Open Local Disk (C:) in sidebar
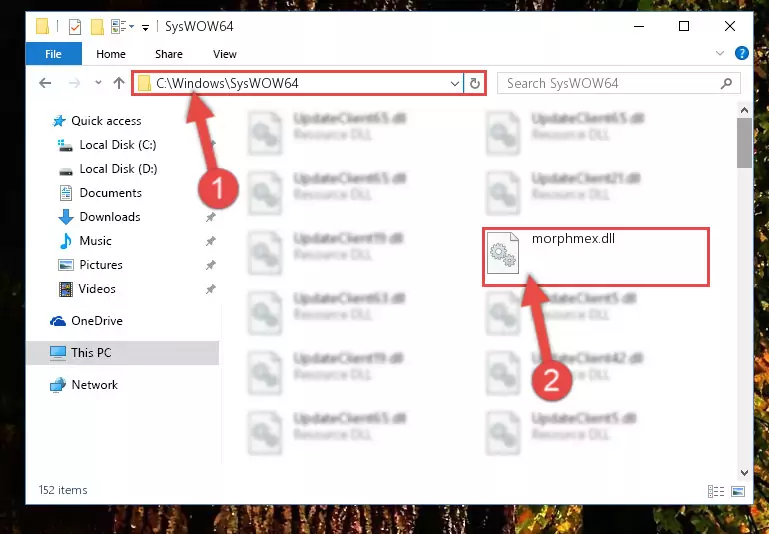This screenshot has height=534, width=769. pos(118,145)
